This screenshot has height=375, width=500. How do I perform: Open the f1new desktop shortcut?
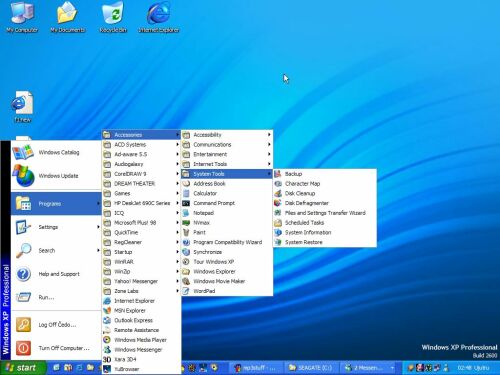point(23,107)
